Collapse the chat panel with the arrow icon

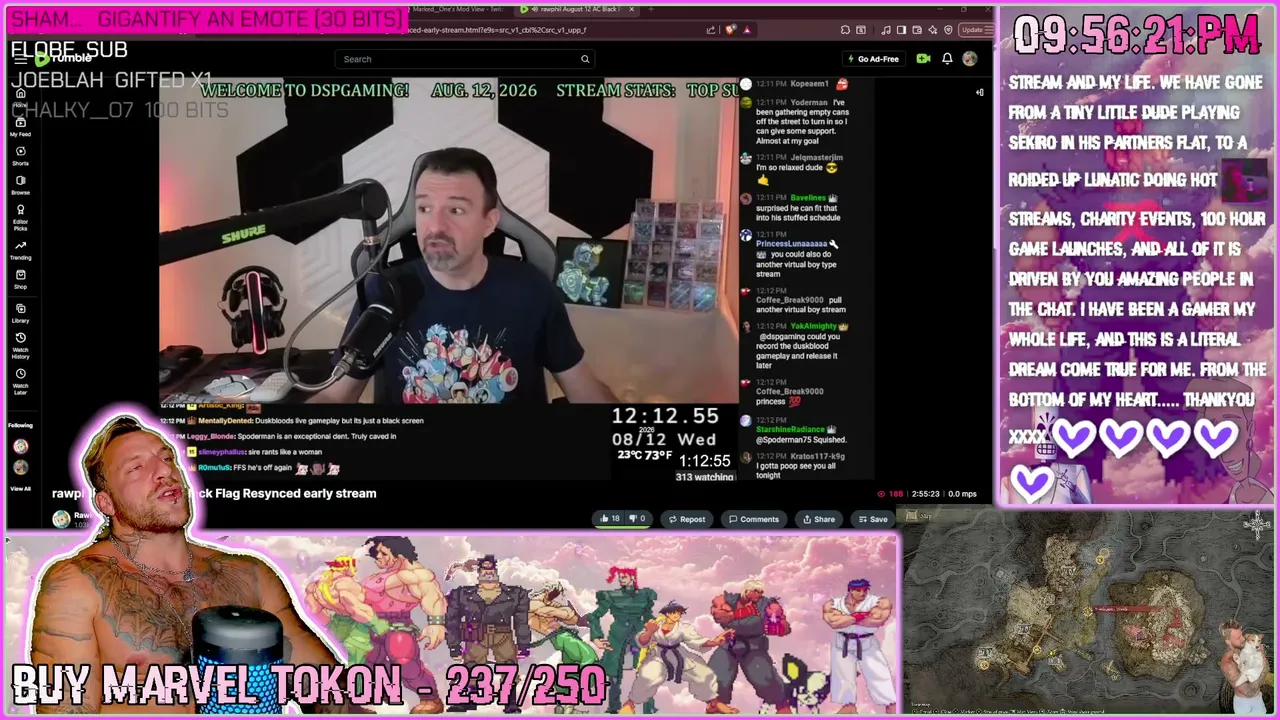coord(980,92)
